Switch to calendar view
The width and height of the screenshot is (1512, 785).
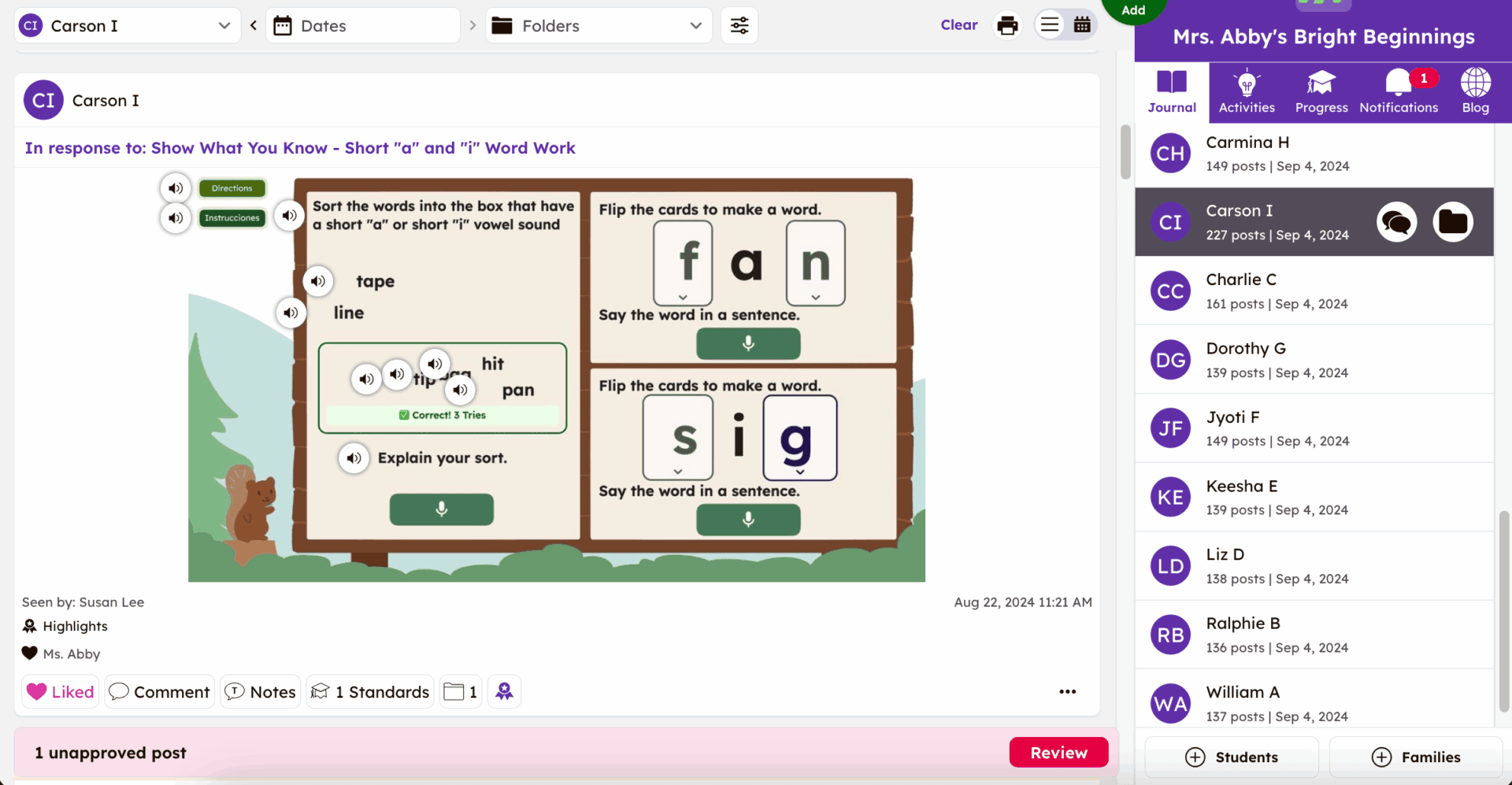coord(1082,25)
